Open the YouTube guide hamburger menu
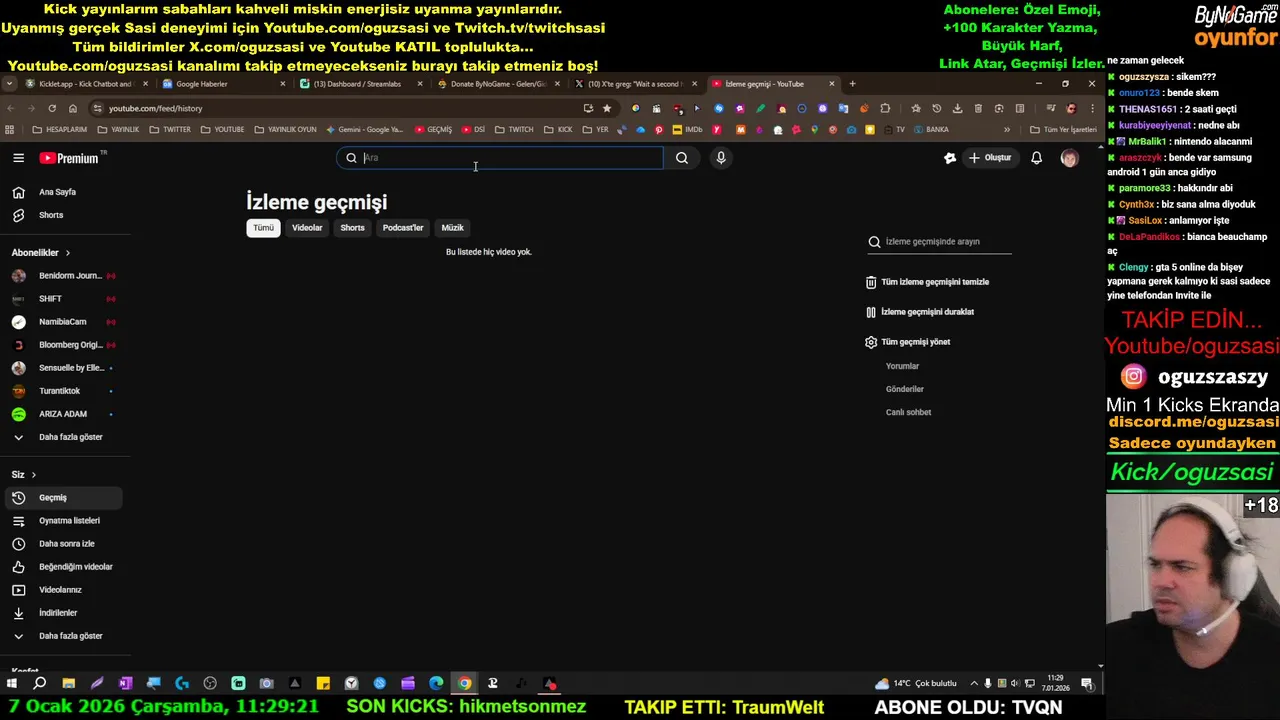The image size is (1280, 720). click(18, 158)
